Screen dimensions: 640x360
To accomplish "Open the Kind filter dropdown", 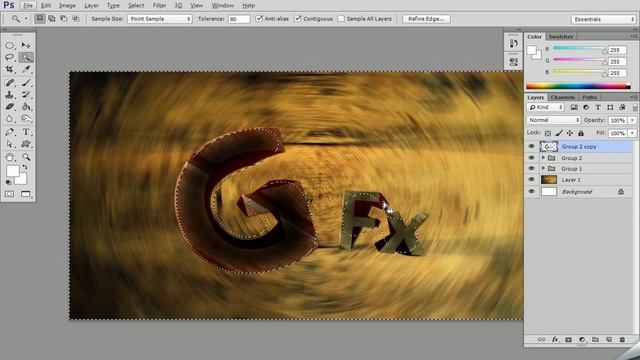I will point(546,107).
